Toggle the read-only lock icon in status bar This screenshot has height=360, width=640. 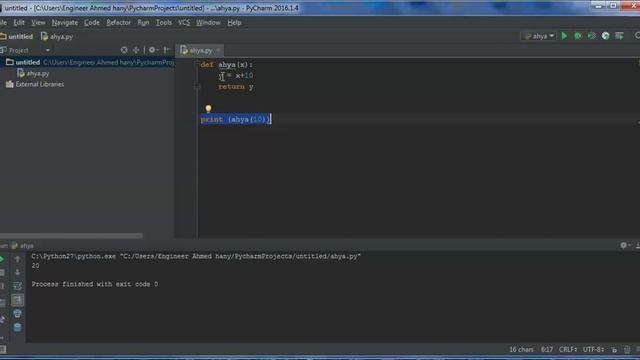tap(614, 350)
